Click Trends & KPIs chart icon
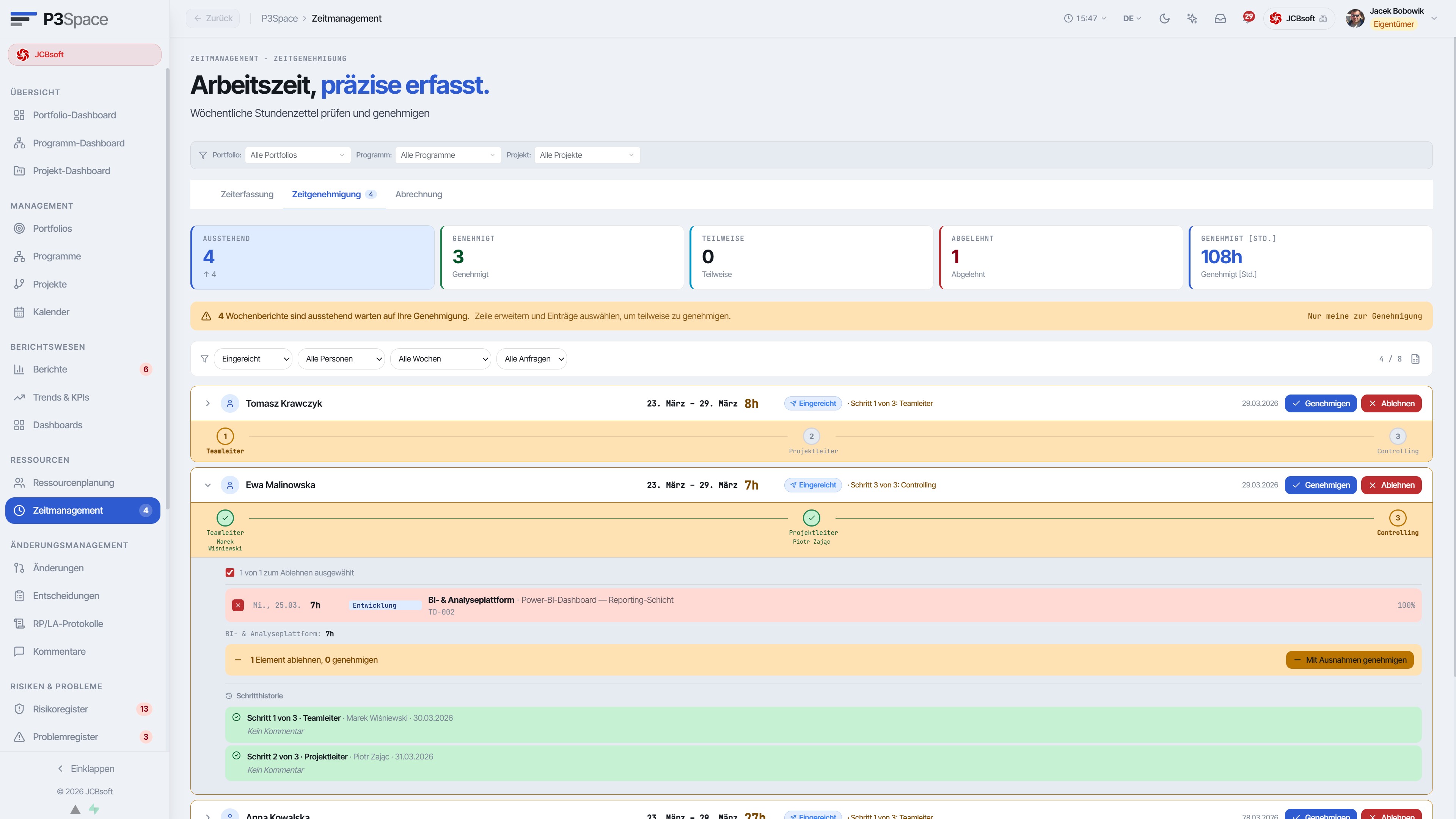 coord(19,397)
